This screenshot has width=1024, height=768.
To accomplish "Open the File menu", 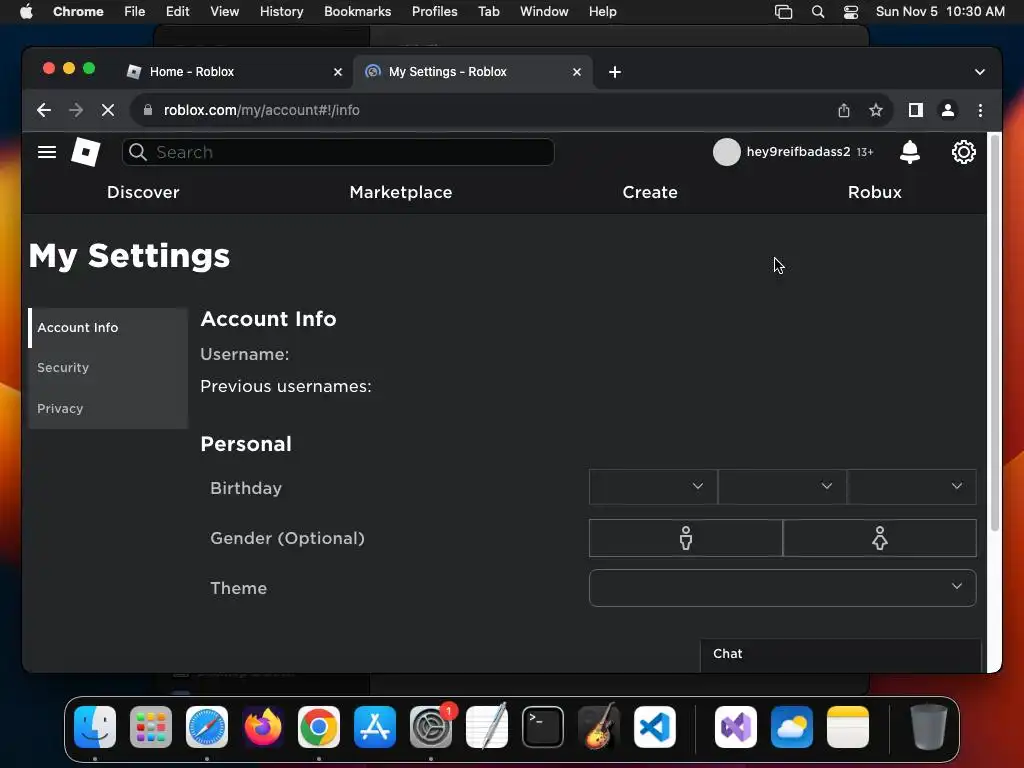I will coord(135,12).
